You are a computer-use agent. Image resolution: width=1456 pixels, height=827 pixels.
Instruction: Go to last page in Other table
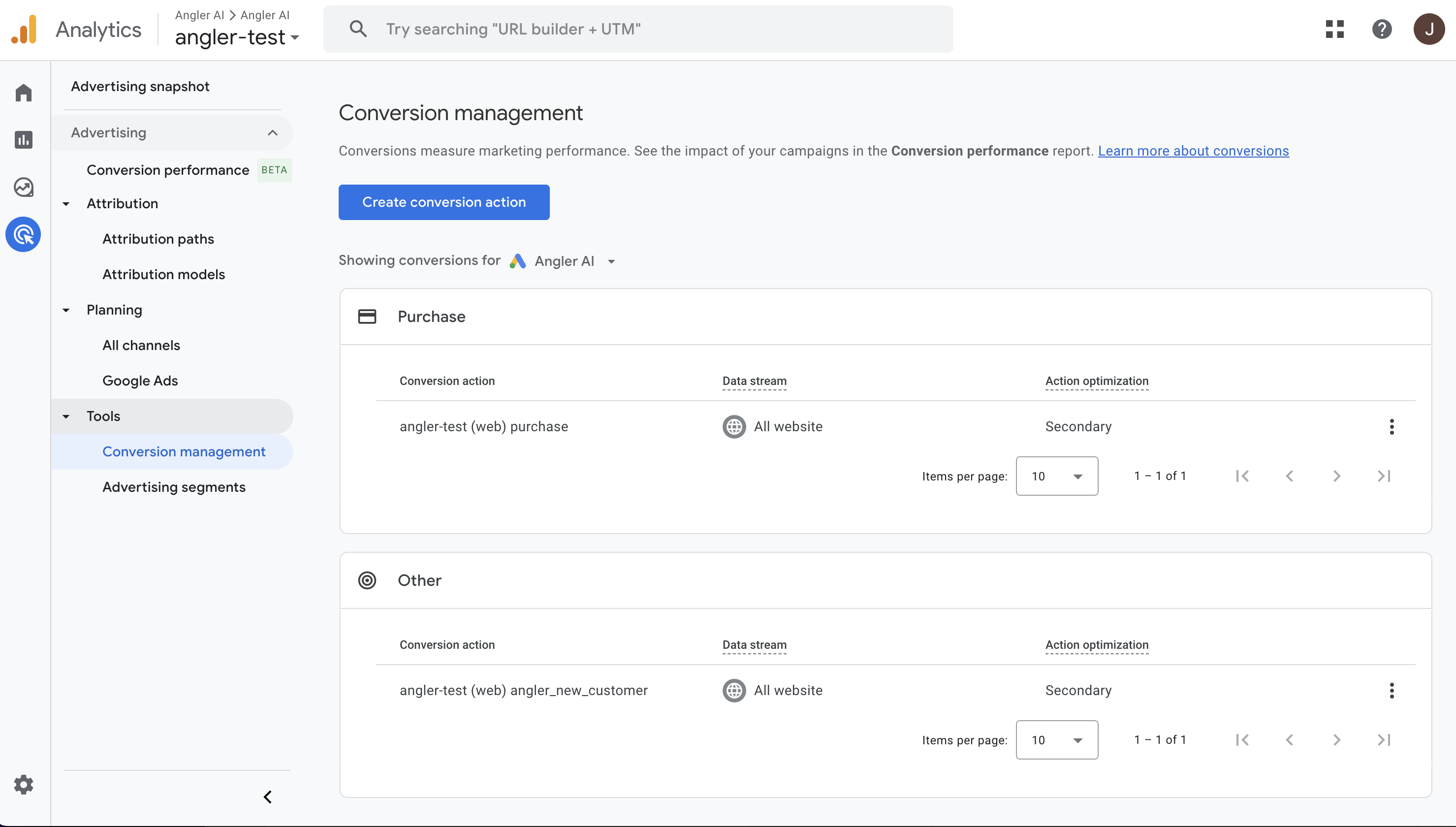(x=1384, y=739)
